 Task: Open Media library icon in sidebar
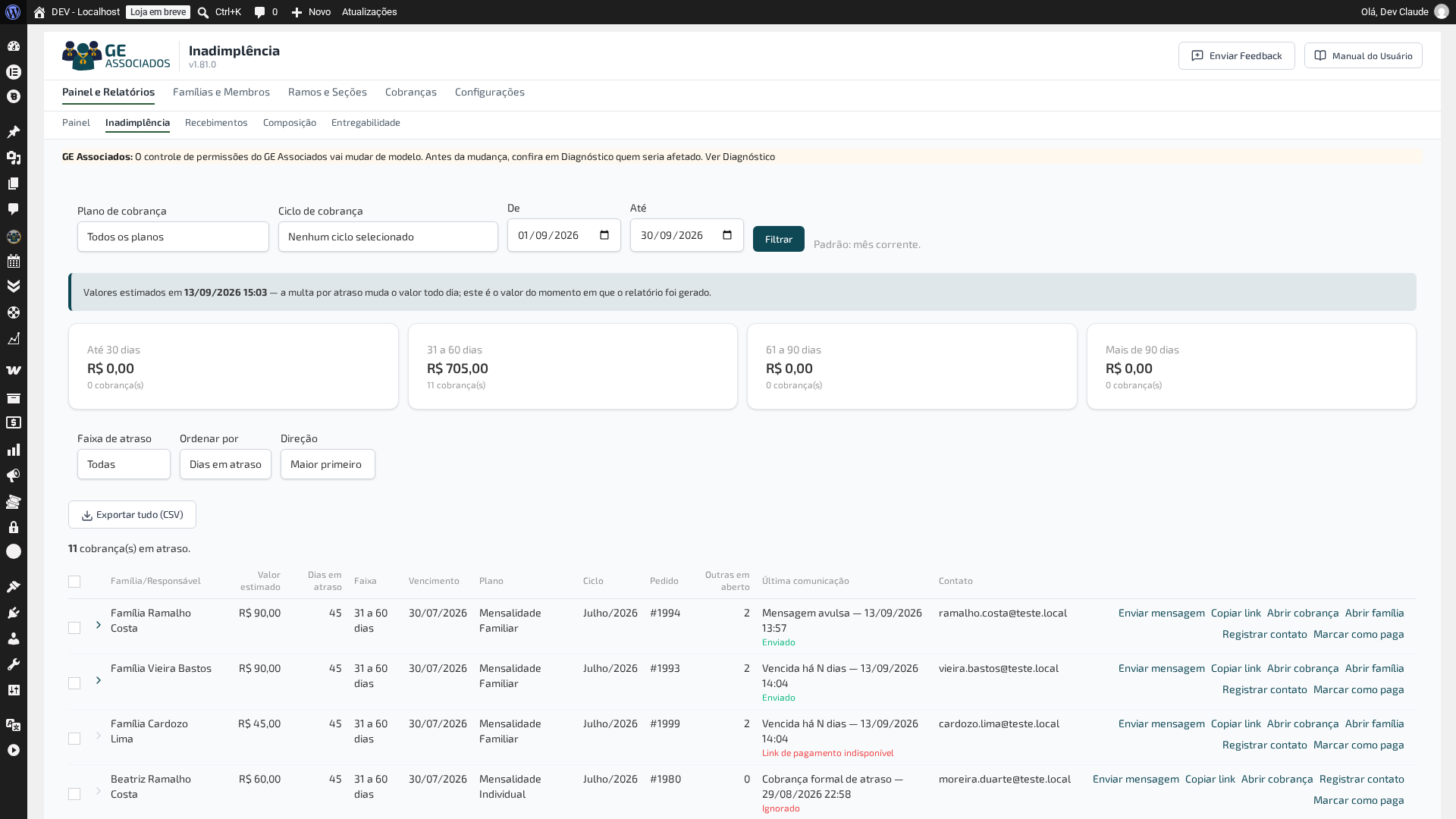[14, 158]
